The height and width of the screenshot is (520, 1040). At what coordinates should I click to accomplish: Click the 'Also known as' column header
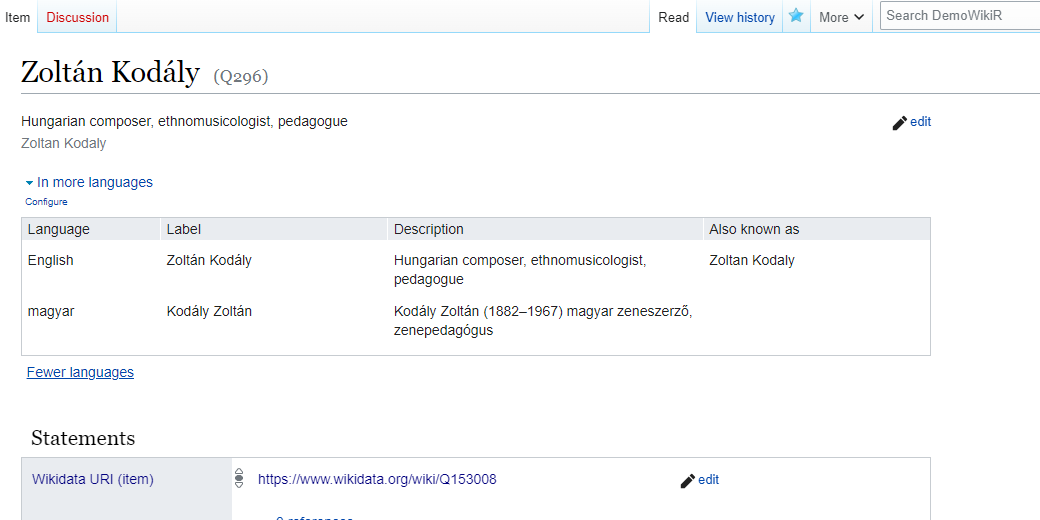(x=754, y=229)
